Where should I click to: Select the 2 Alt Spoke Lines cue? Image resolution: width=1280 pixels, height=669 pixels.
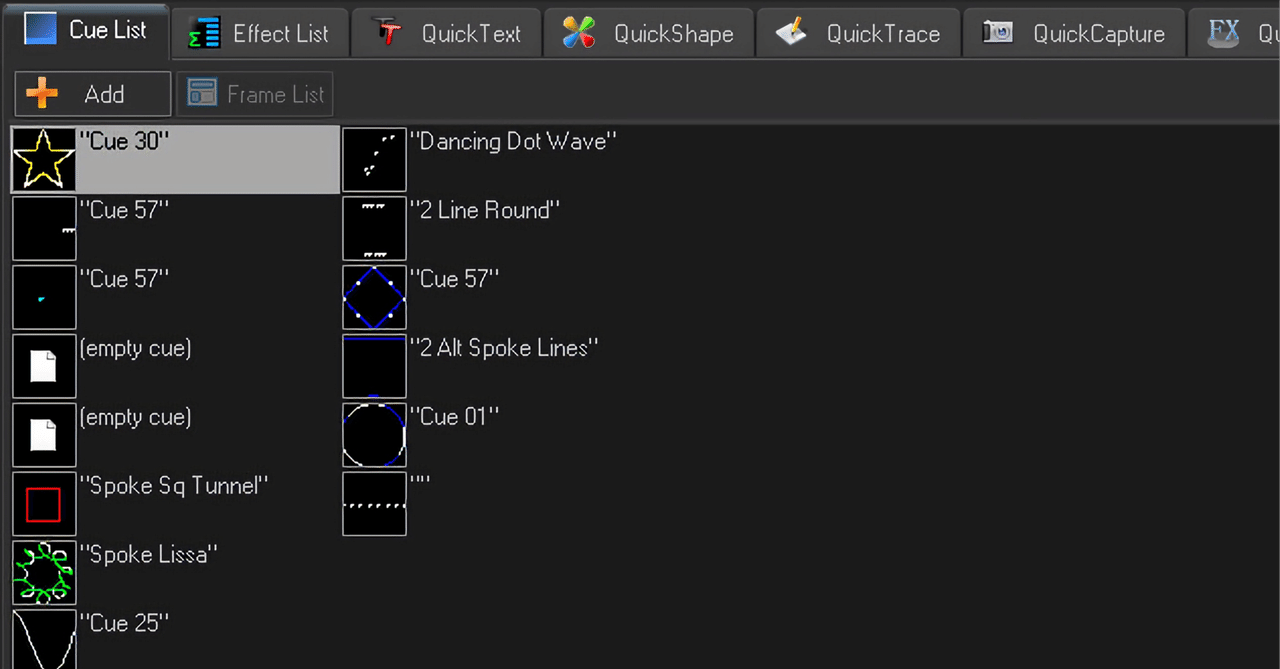(x=374, y=366)
